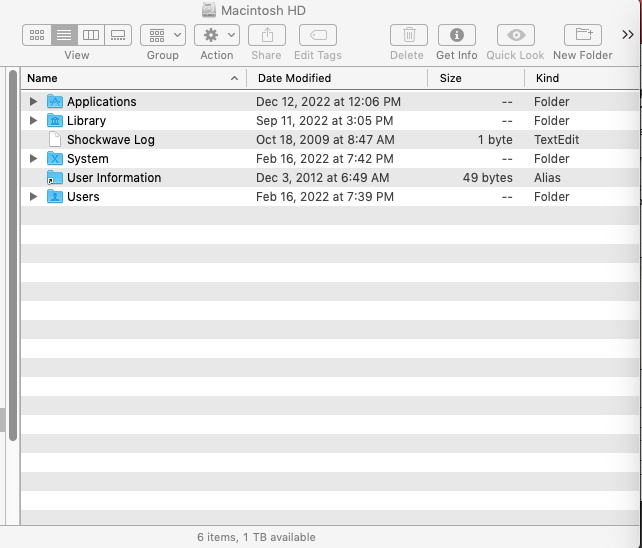Click the Edit Tags button
Viewport: 642px width, 548px height.
tap(318, 35)
